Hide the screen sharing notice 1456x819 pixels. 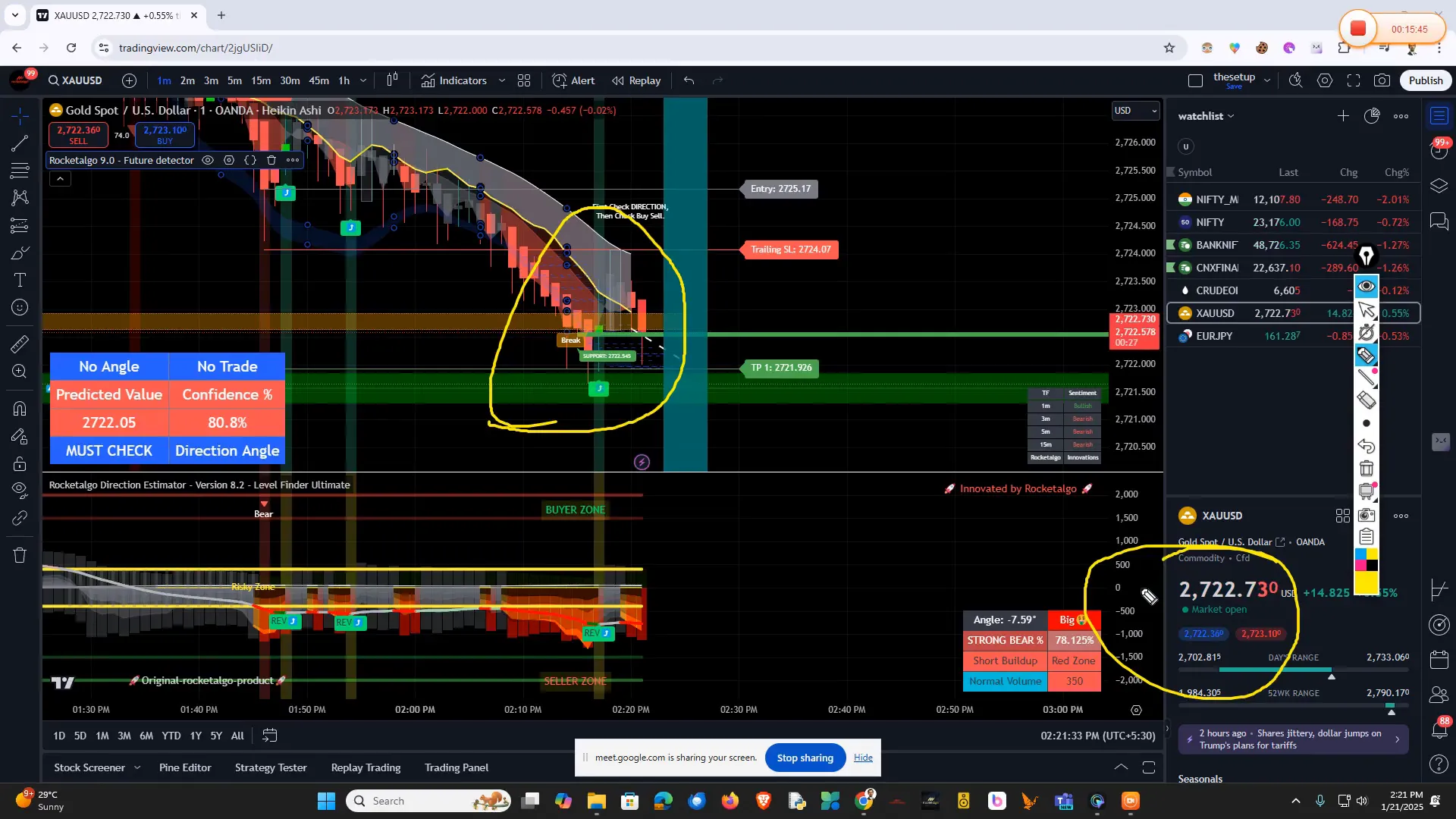click(863, 758)
